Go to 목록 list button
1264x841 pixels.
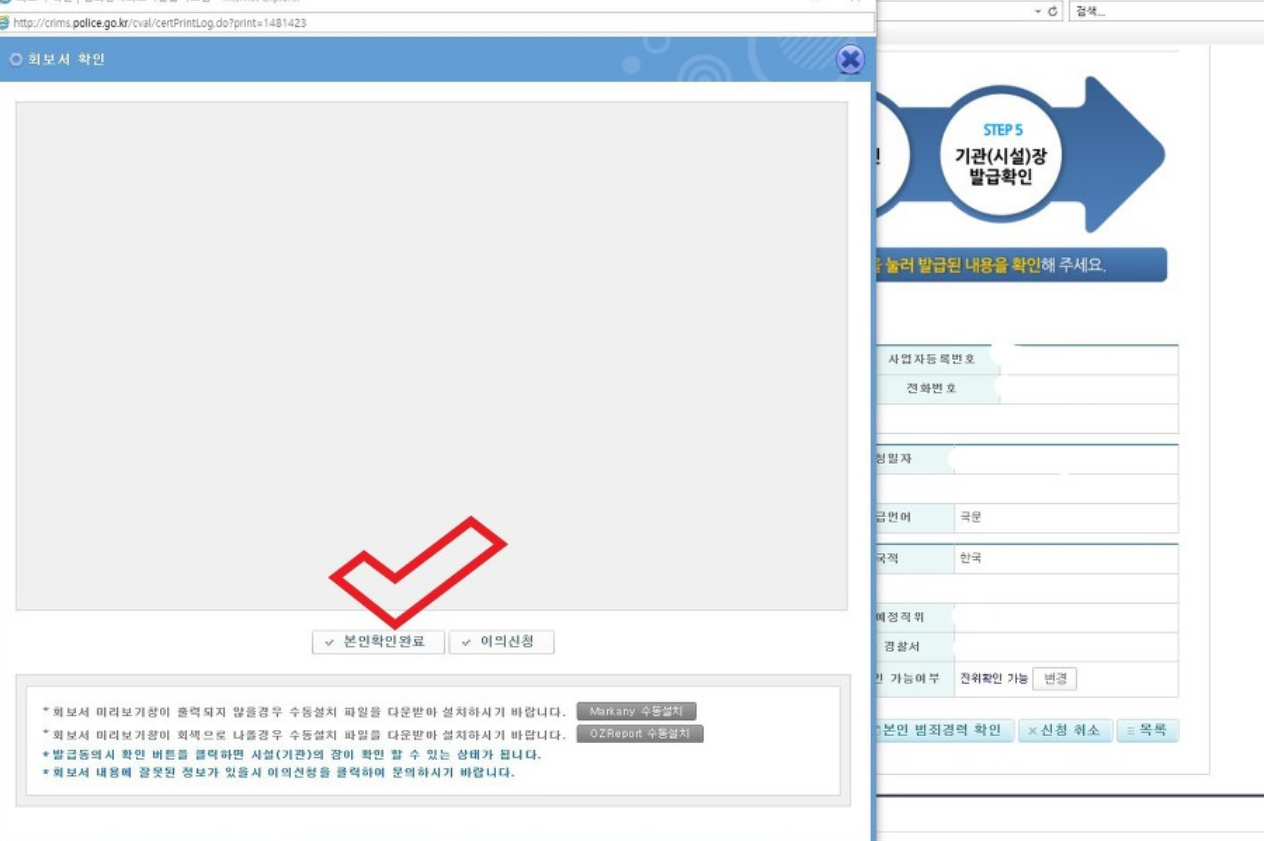coord(1148,731)
